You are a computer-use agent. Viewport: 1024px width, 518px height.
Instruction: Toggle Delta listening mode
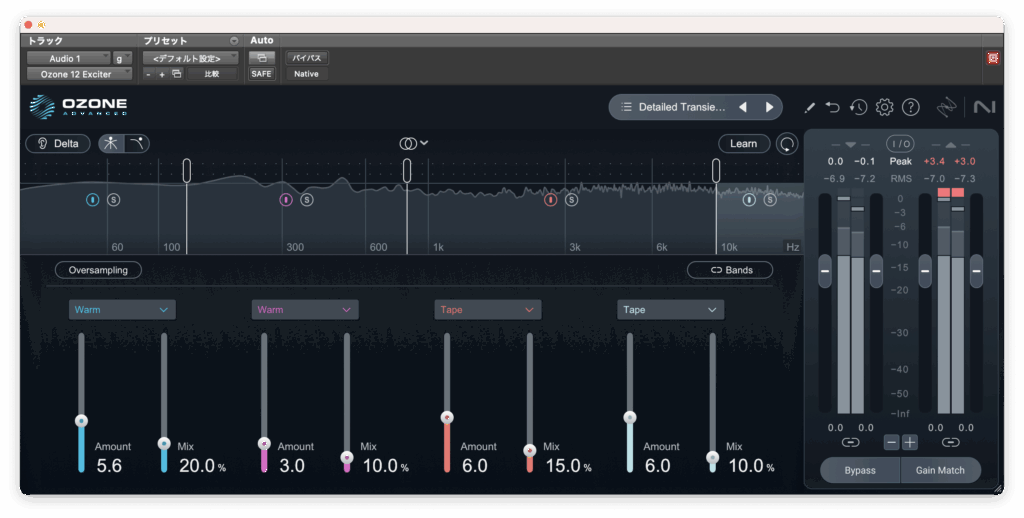pos(58,144)
